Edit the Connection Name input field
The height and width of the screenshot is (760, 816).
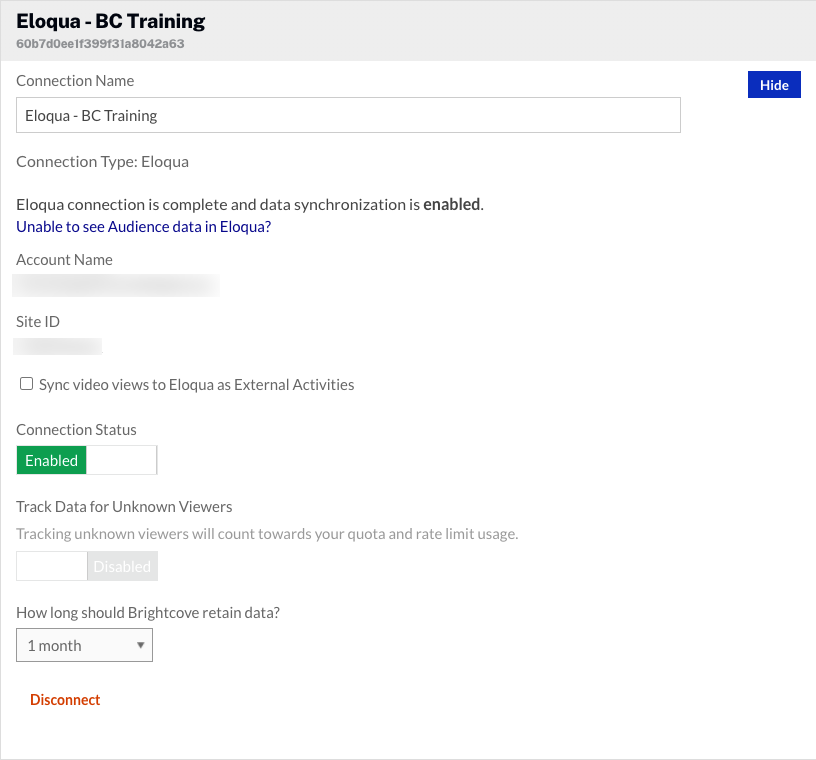pyautogui.click(x=348, y=115)
